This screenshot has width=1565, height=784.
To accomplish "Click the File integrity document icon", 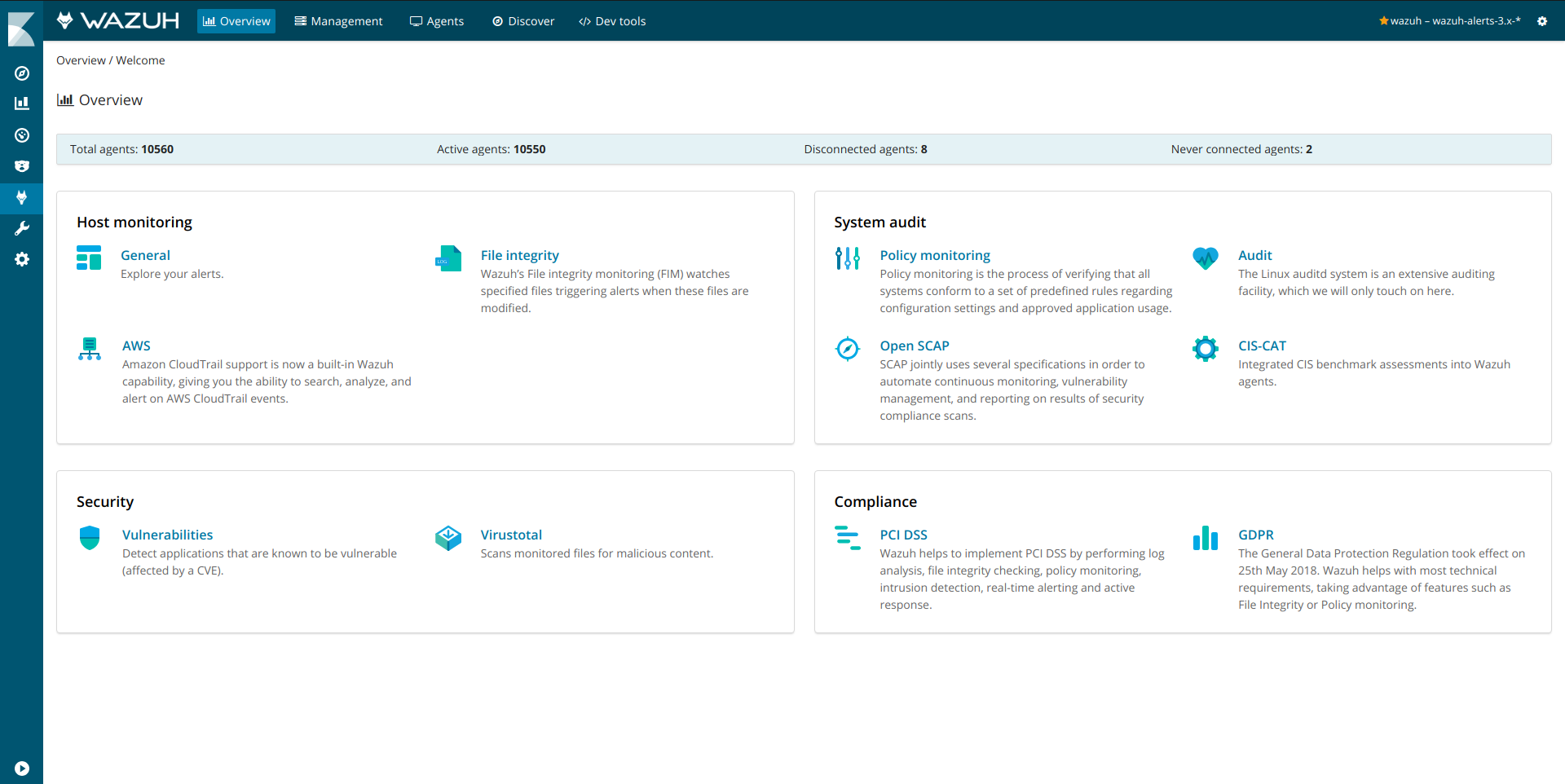I will (448, 258).
